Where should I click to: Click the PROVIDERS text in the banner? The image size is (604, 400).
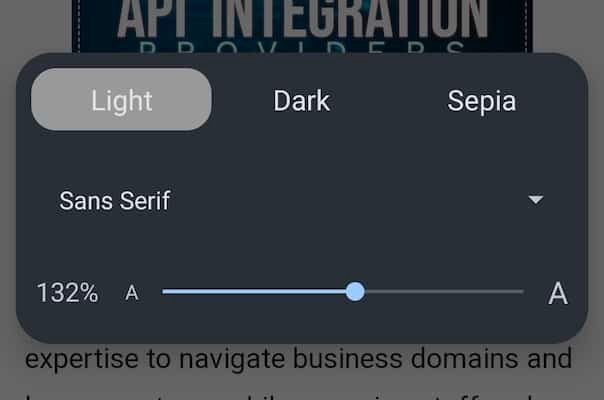click(x=302, y=47)
